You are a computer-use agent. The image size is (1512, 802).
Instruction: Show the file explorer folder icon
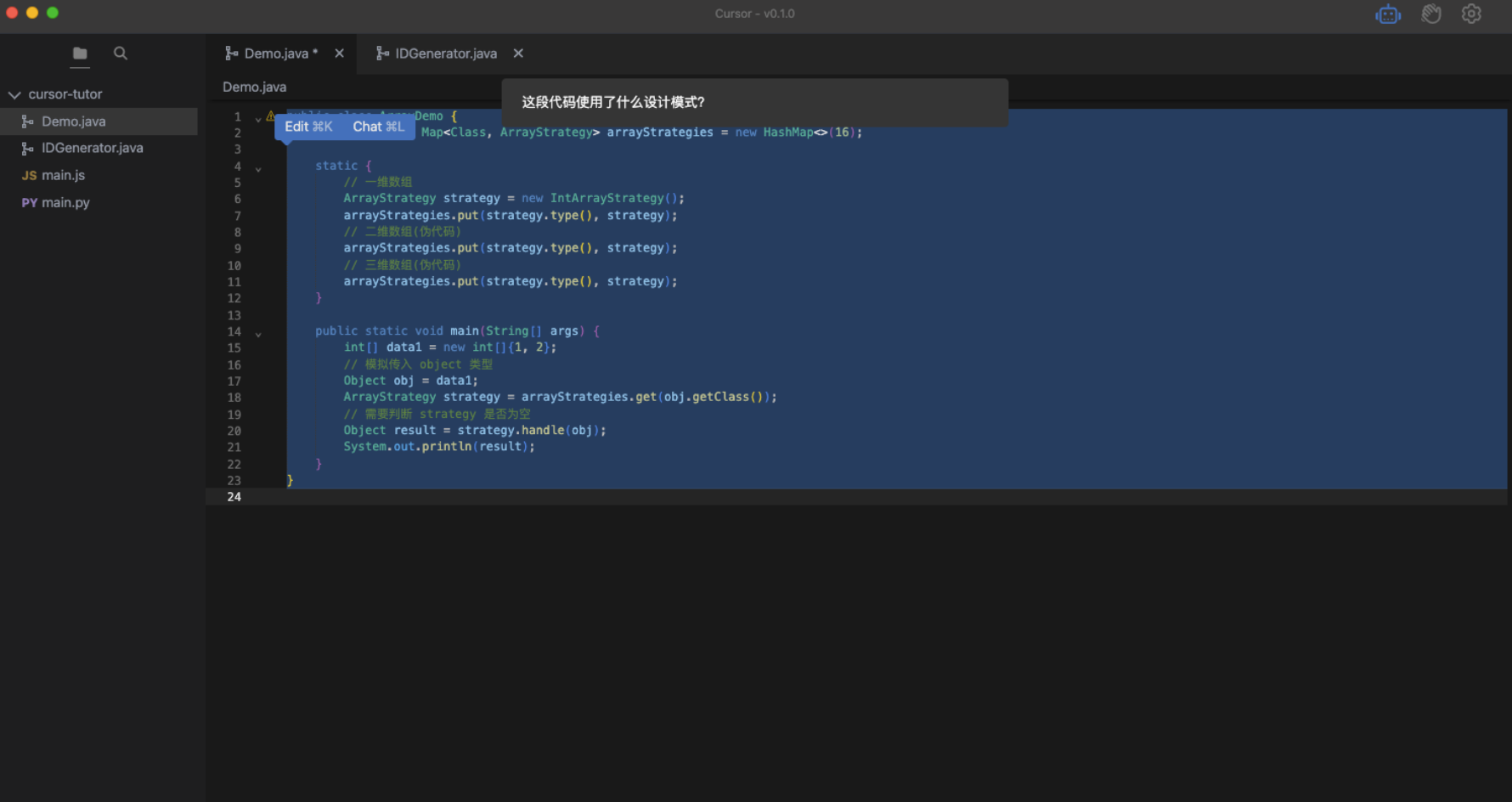80,54
